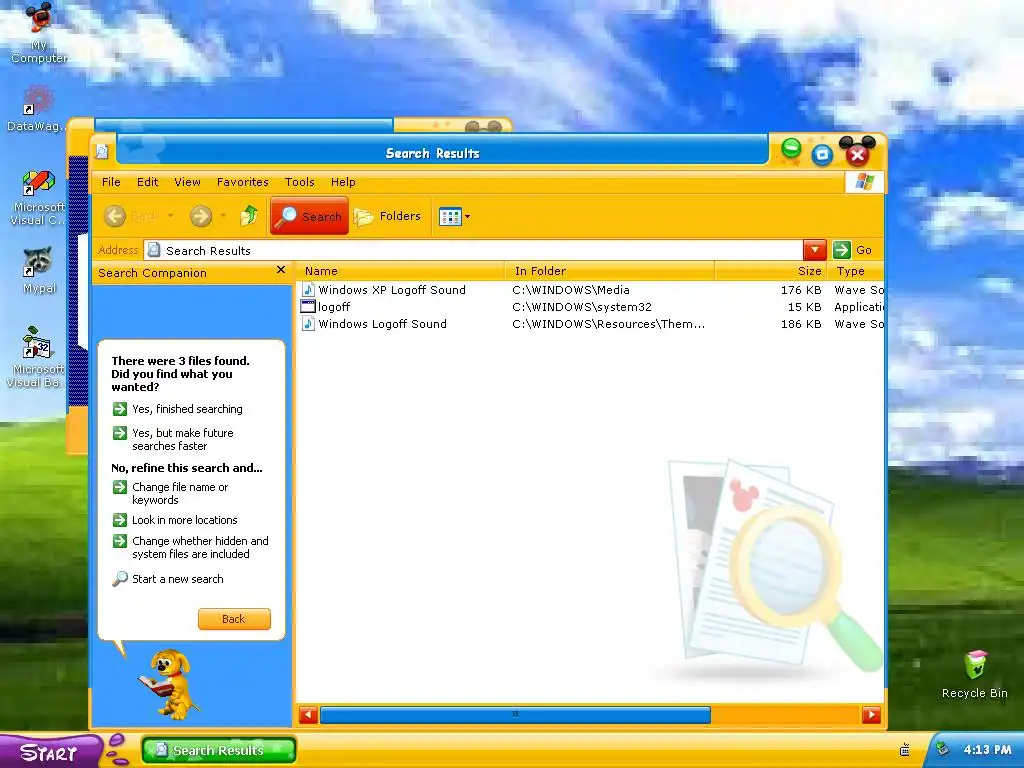Sort results by Type column

(856, 271)
